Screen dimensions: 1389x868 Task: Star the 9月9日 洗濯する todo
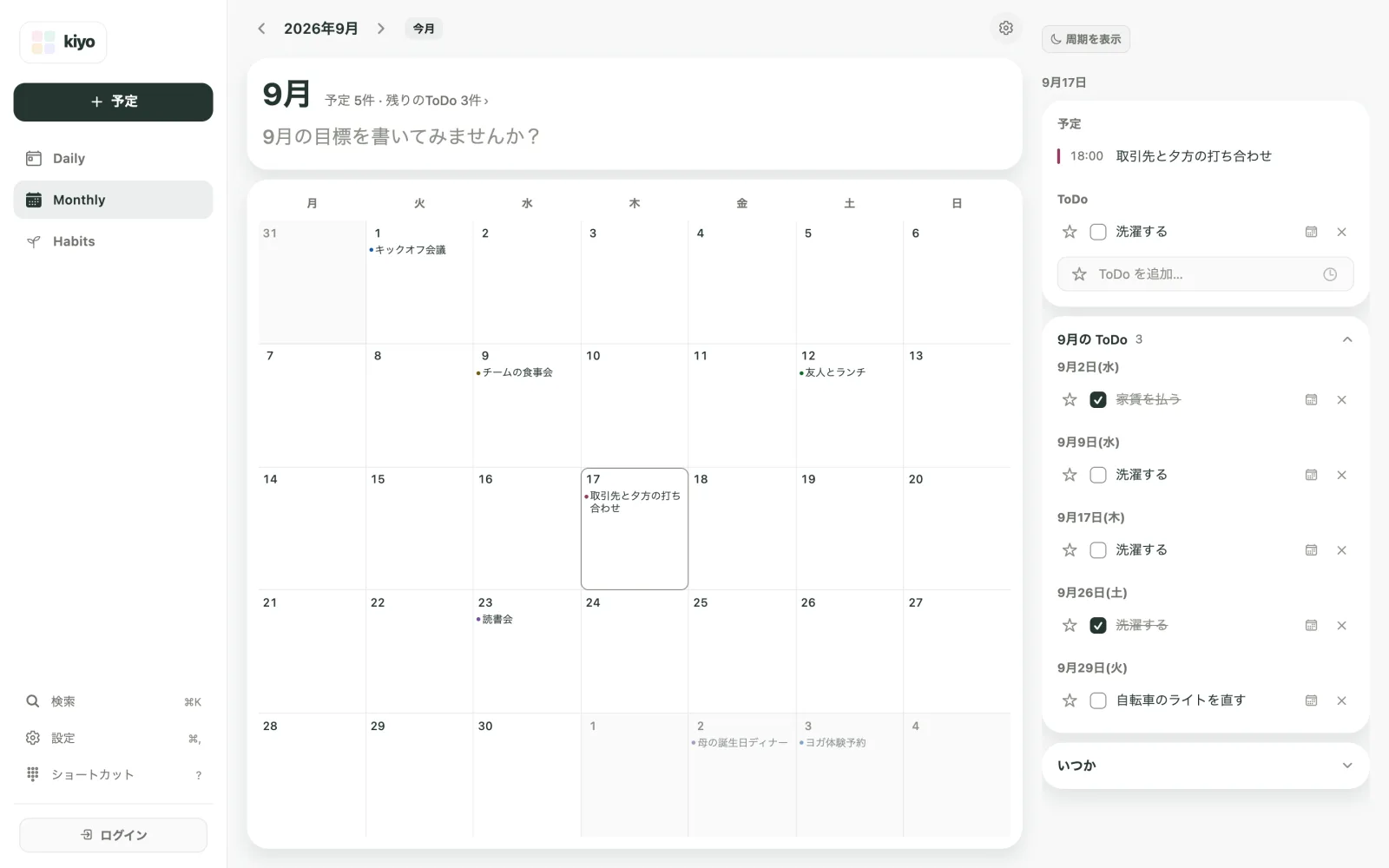coord(1070,475)
